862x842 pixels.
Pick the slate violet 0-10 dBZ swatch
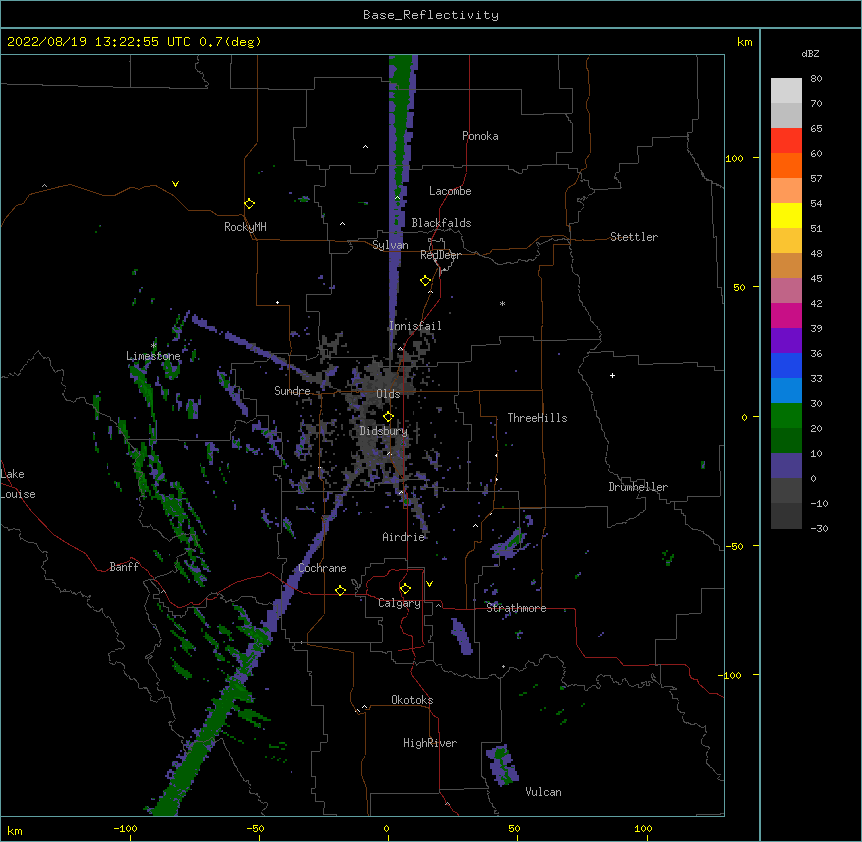(786, 466)
